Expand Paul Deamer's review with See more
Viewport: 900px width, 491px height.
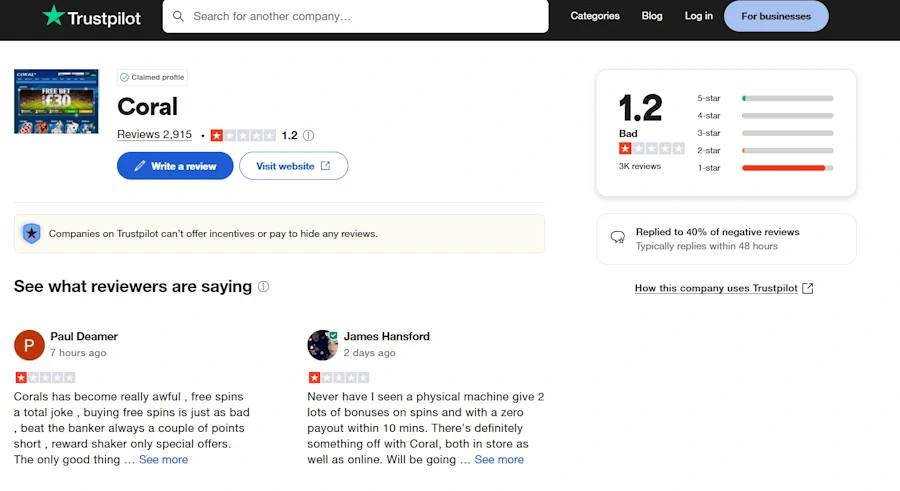point(163,459)
